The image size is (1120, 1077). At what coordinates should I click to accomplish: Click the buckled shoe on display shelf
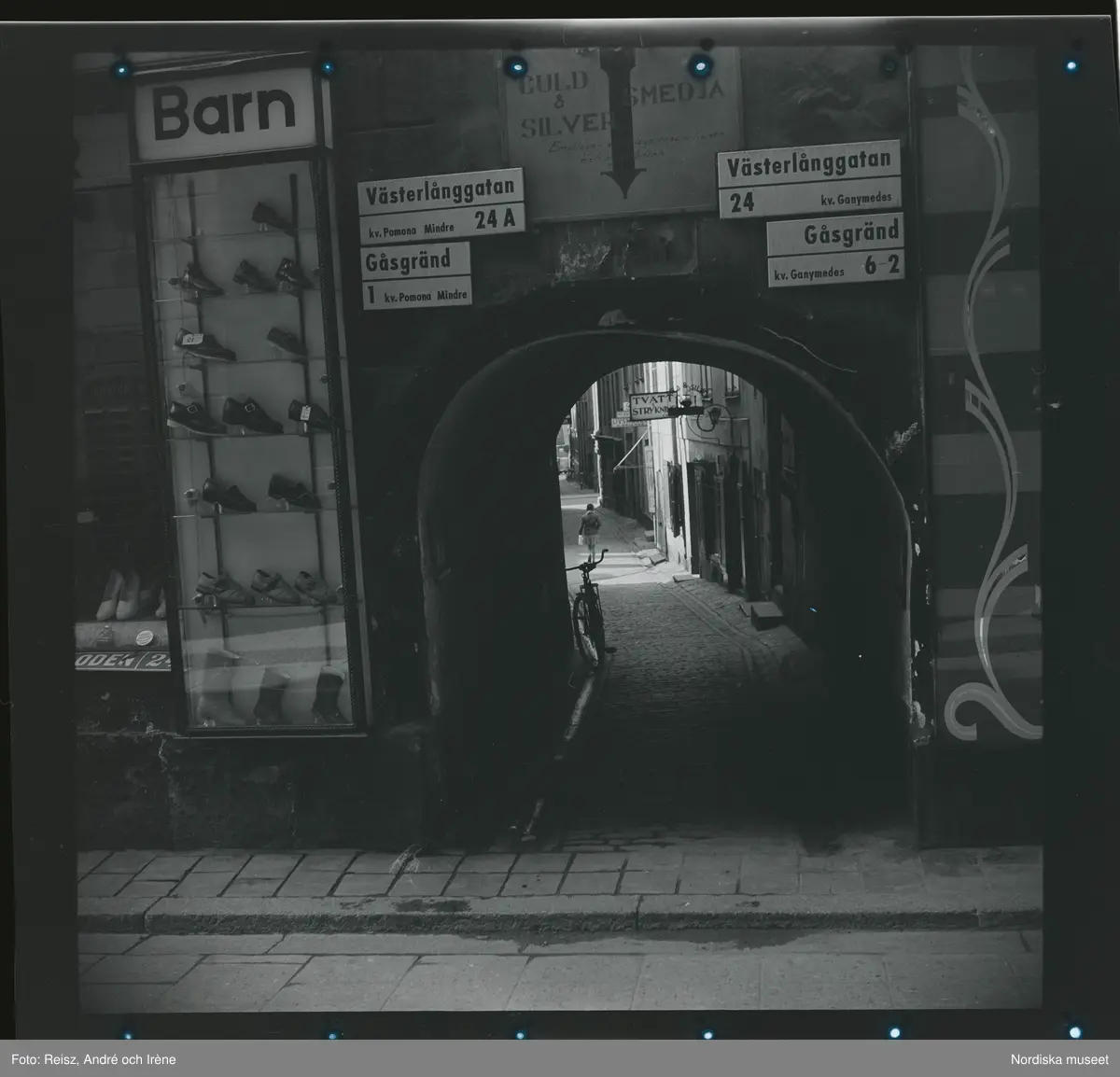click(x=252, y=415)
